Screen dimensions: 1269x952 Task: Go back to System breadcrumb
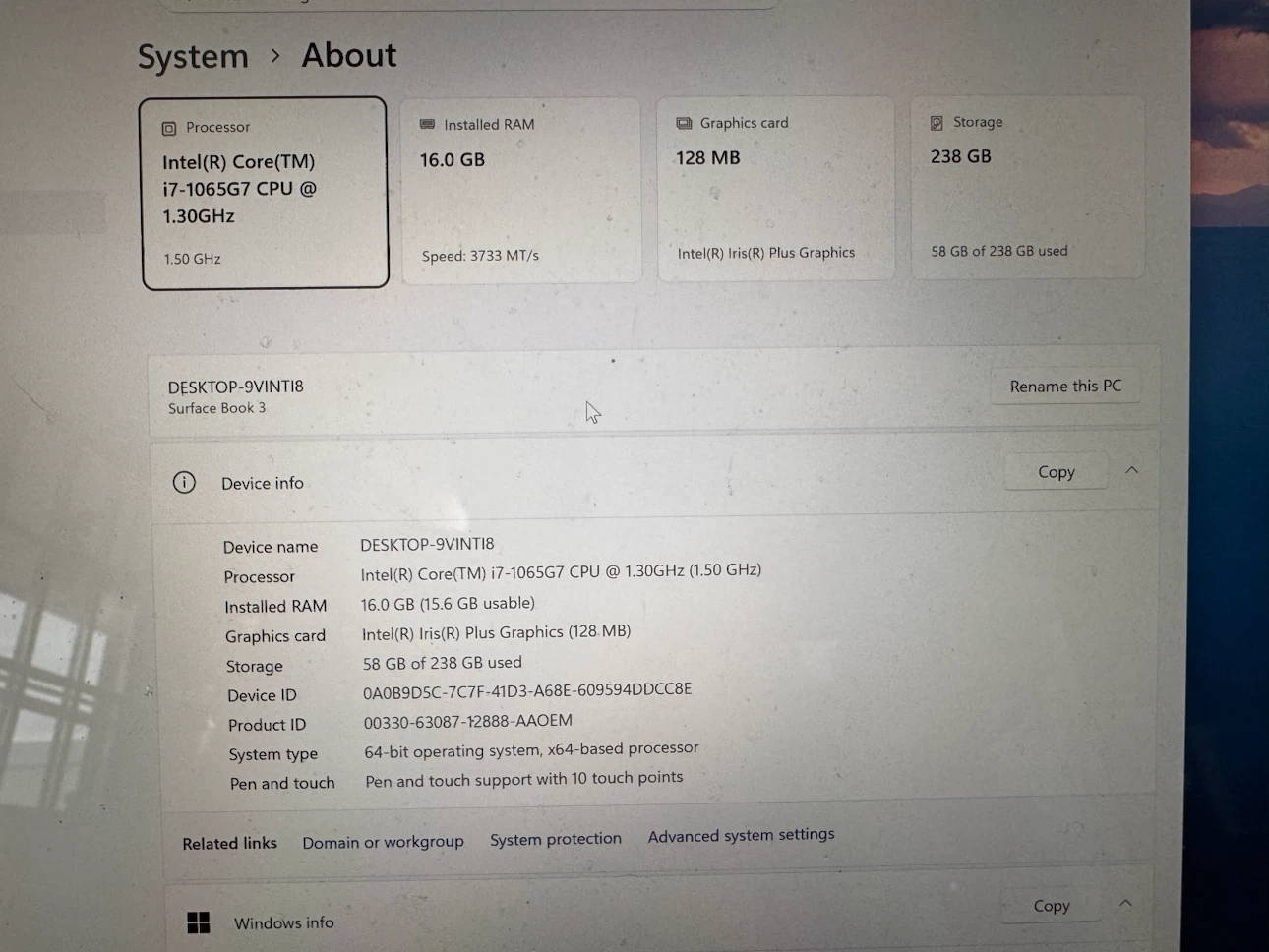[193, 56]
